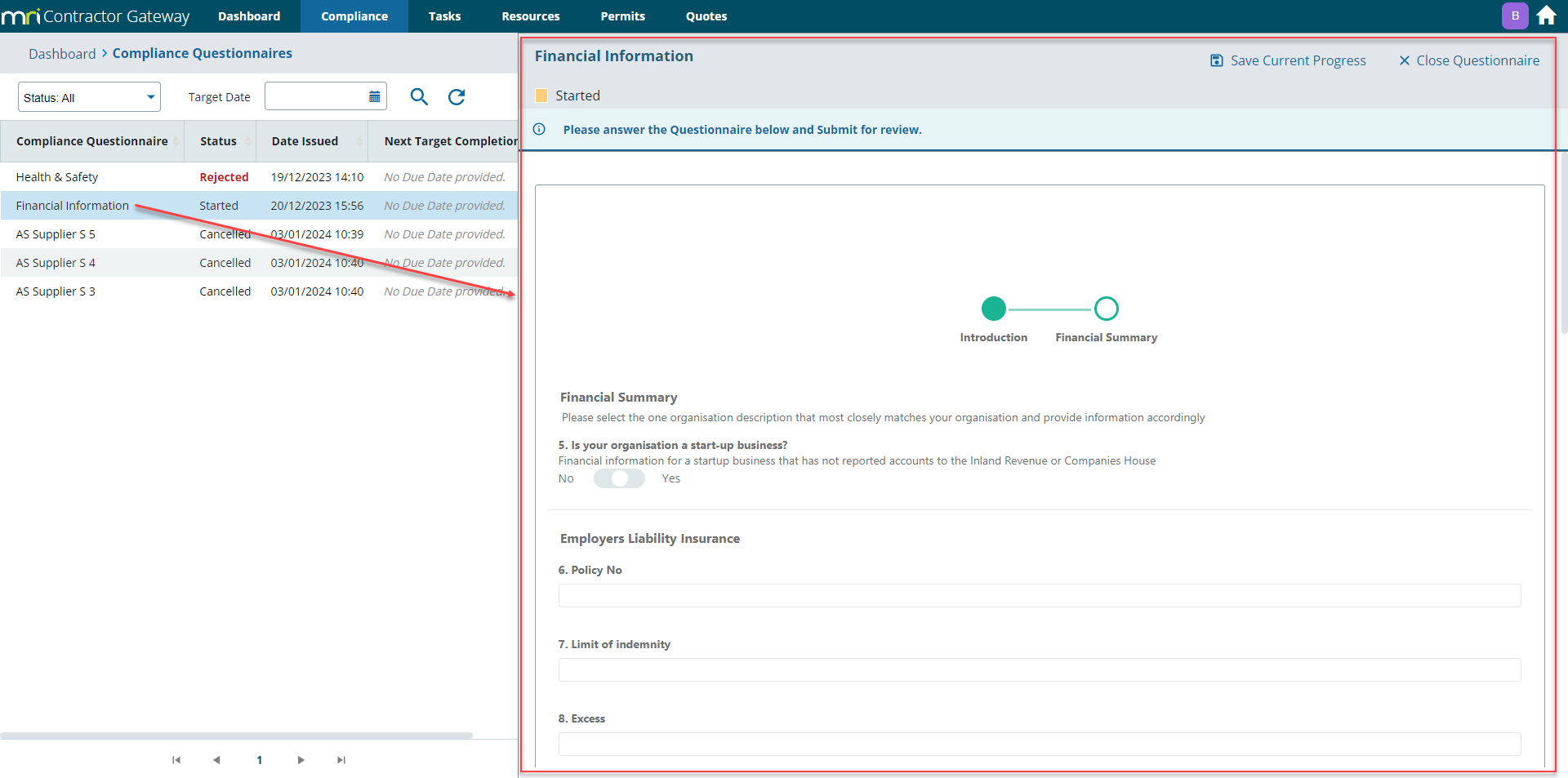Open the Target Date calendar picker
Viewport: 1568px width, 778px height.
[374, 97]
